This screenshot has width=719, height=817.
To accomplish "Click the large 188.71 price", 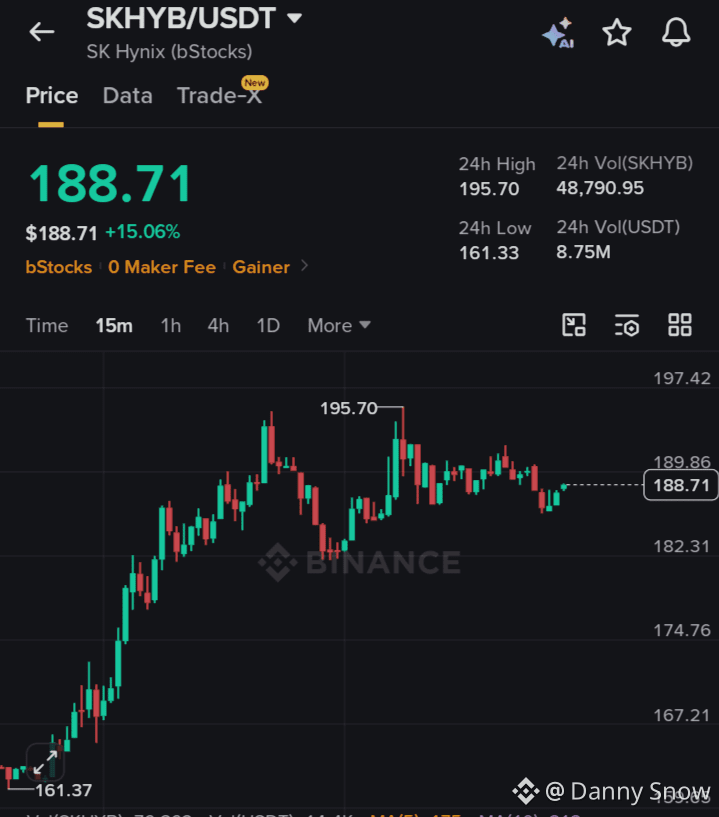I will tap(111, 184).
